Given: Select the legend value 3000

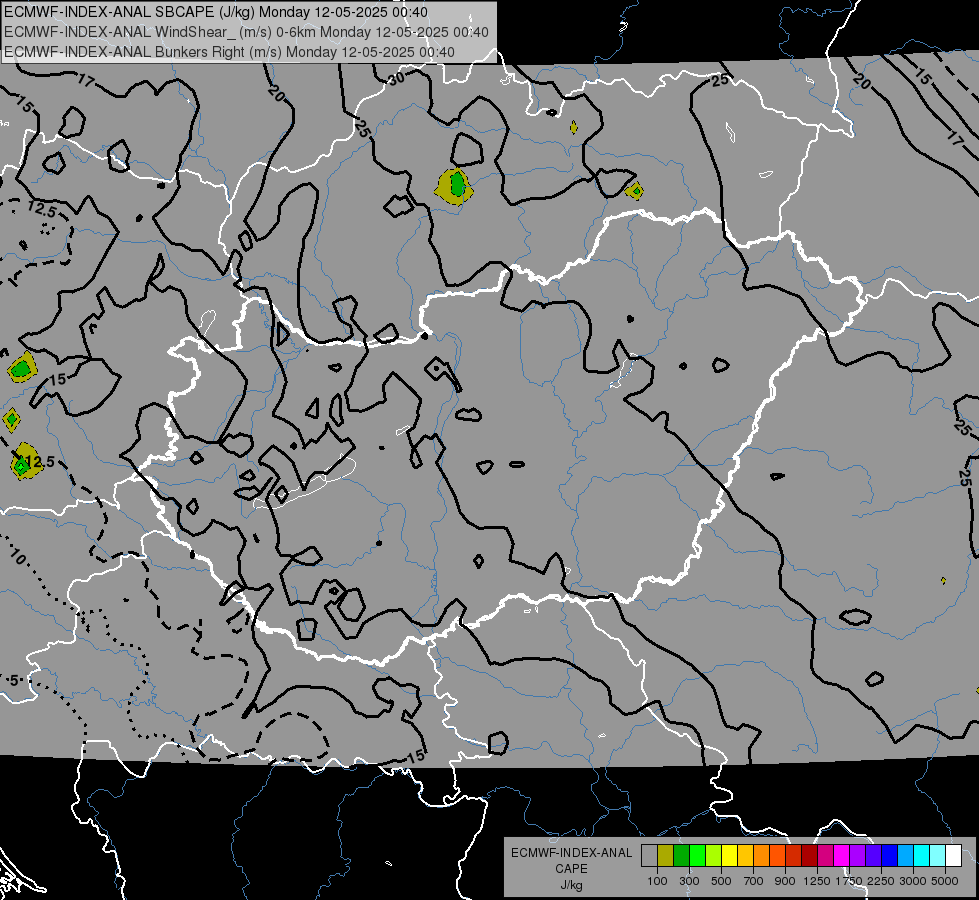Looking at the screenshot, I should click(913, 881).
